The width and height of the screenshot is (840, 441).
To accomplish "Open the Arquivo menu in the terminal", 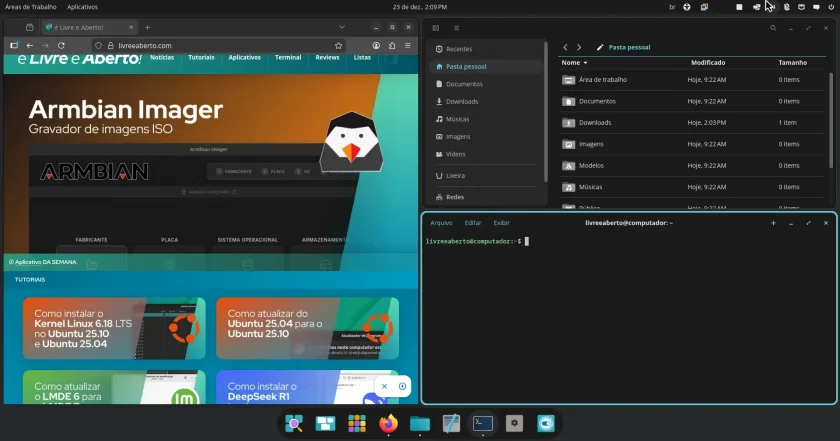I will (x=441, y=223).
